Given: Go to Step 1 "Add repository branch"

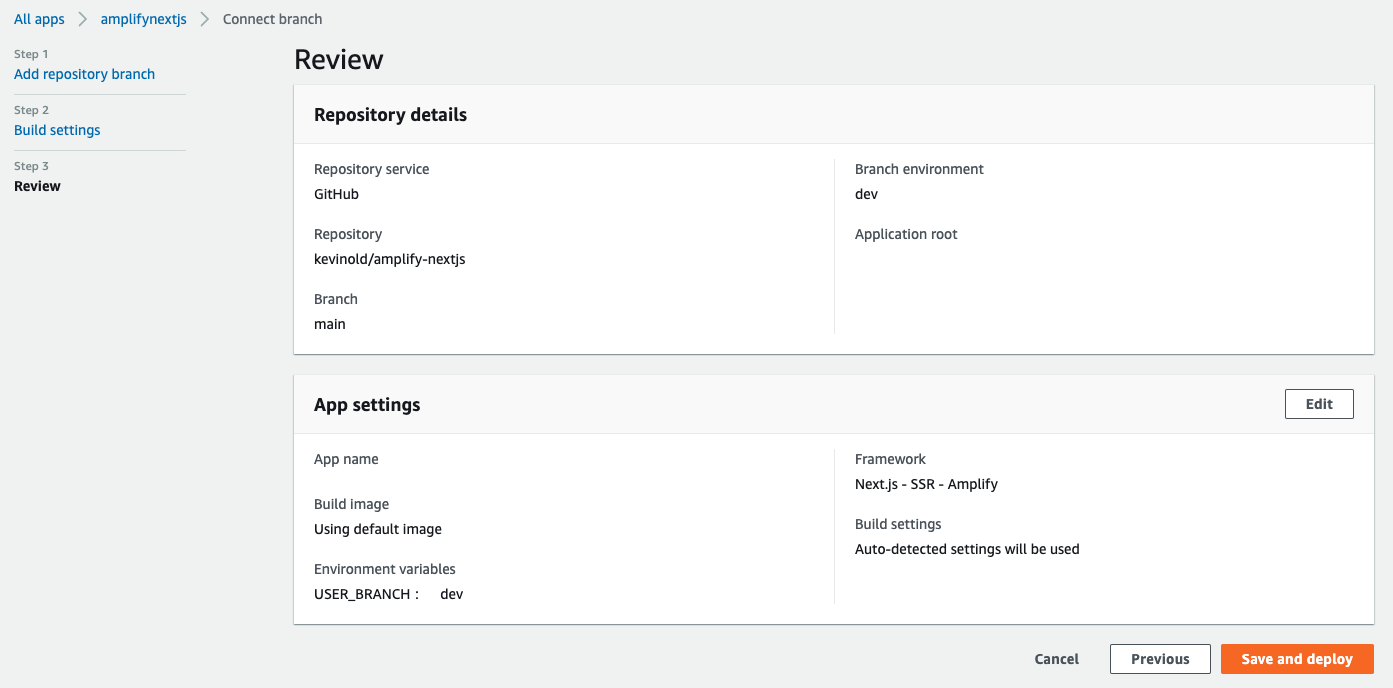Looking at the screenshot, I should click(x=84, y=74).
